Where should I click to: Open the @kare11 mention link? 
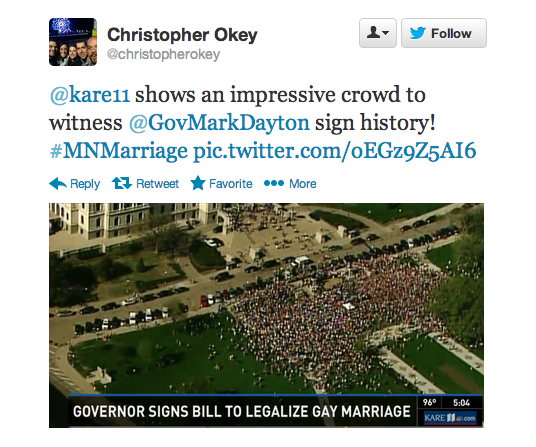[x=90, y=95]
